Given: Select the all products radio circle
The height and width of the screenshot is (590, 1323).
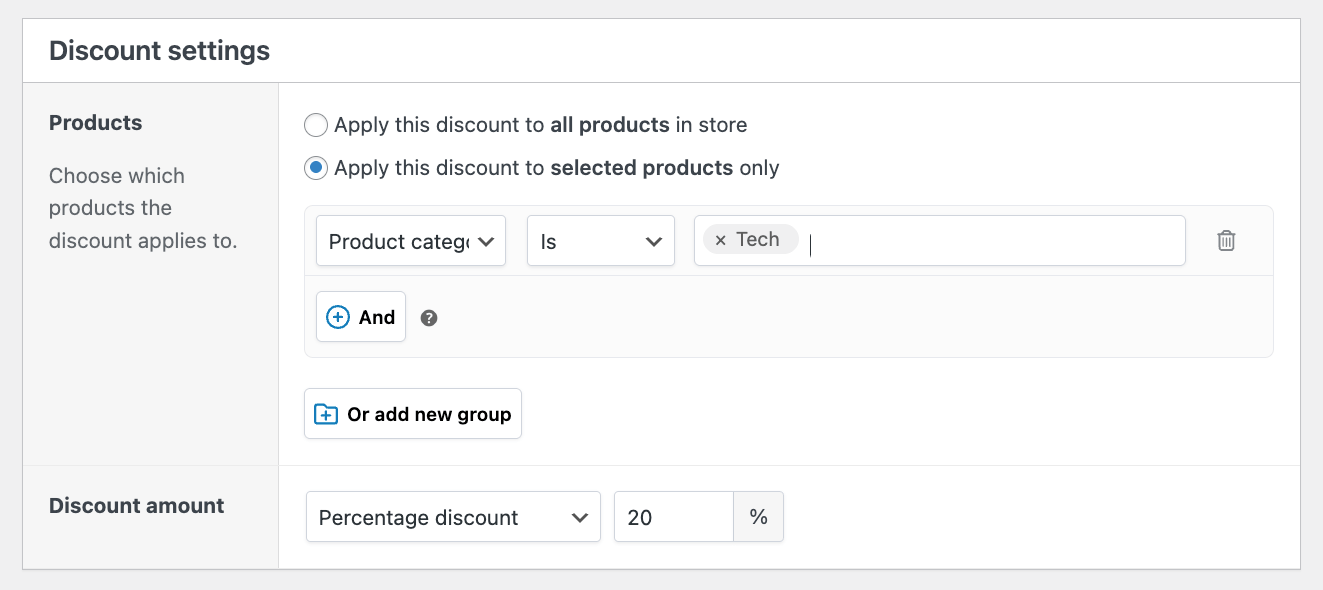Looking at the screenshot, I should 316,125.
